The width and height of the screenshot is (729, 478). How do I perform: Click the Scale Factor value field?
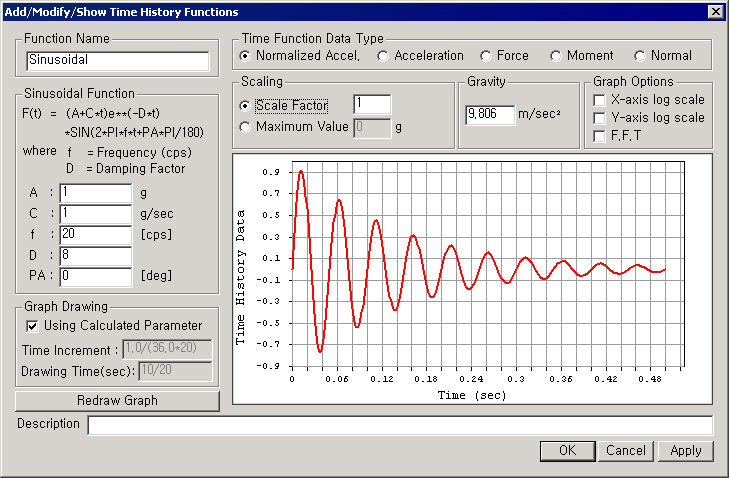click(372, 104)
